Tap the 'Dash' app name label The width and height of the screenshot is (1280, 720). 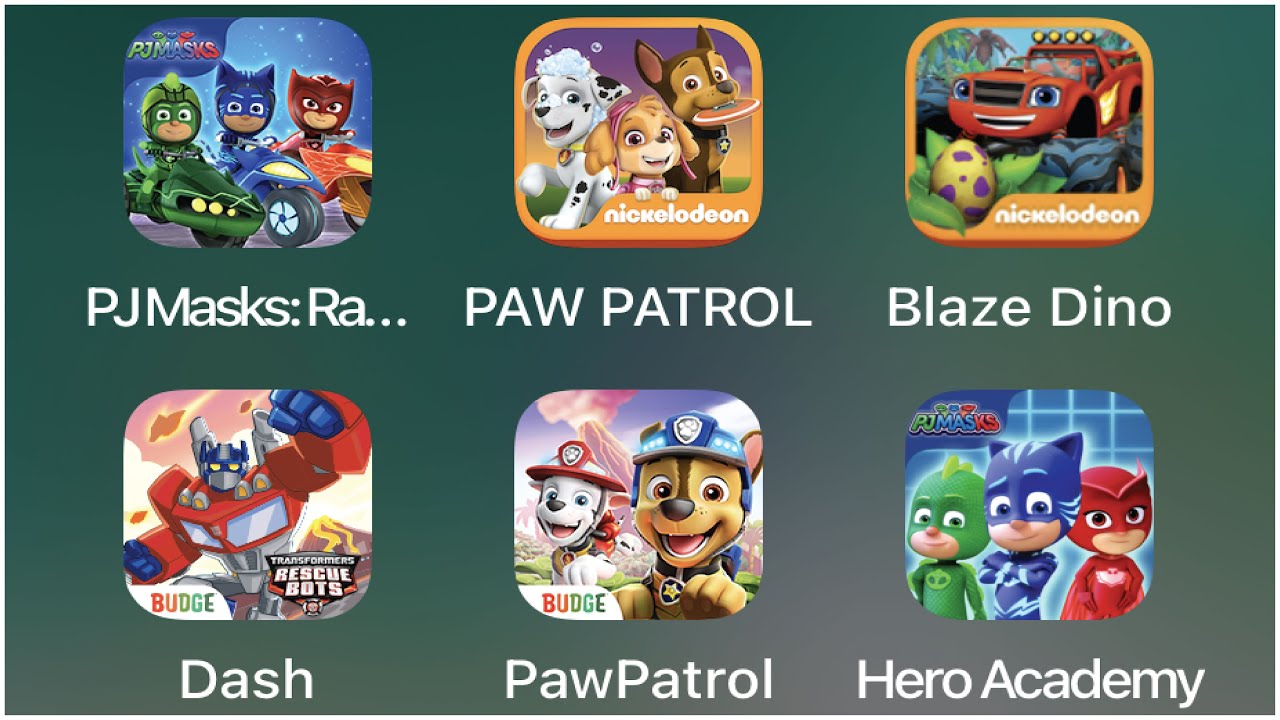[x=247, y=679]
